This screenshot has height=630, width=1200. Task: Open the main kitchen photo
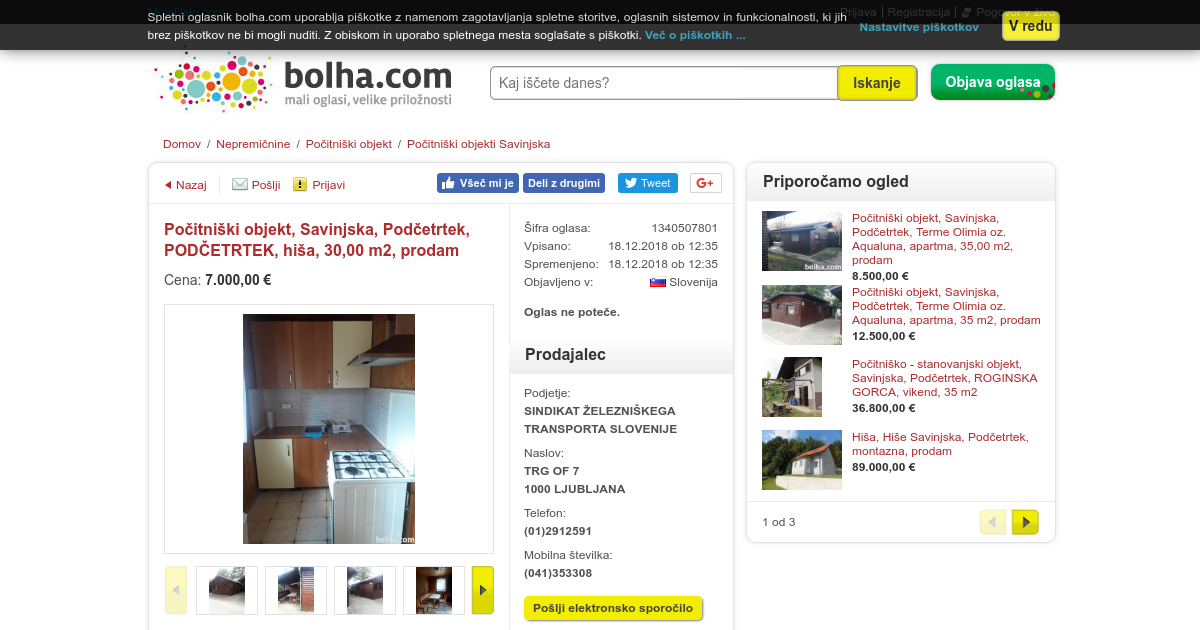[x=329, y=429]
